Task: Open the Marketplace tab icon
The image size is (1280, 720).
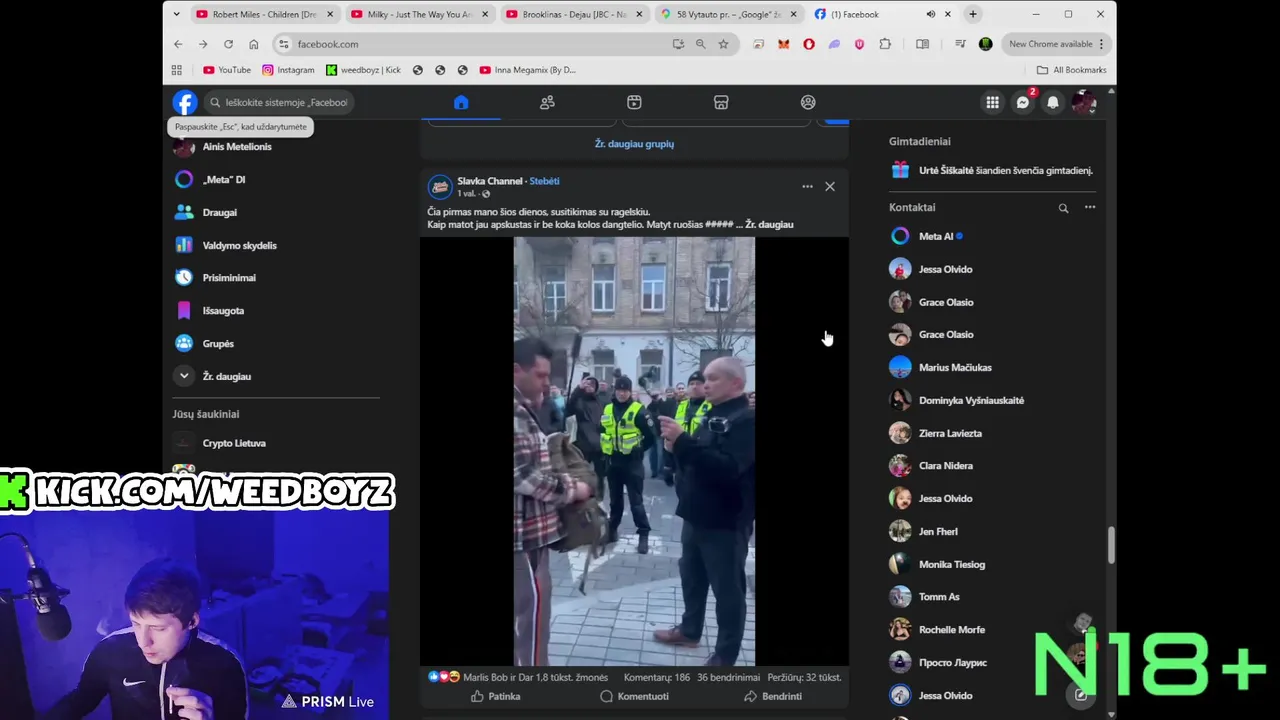Action: click(721, 102)
